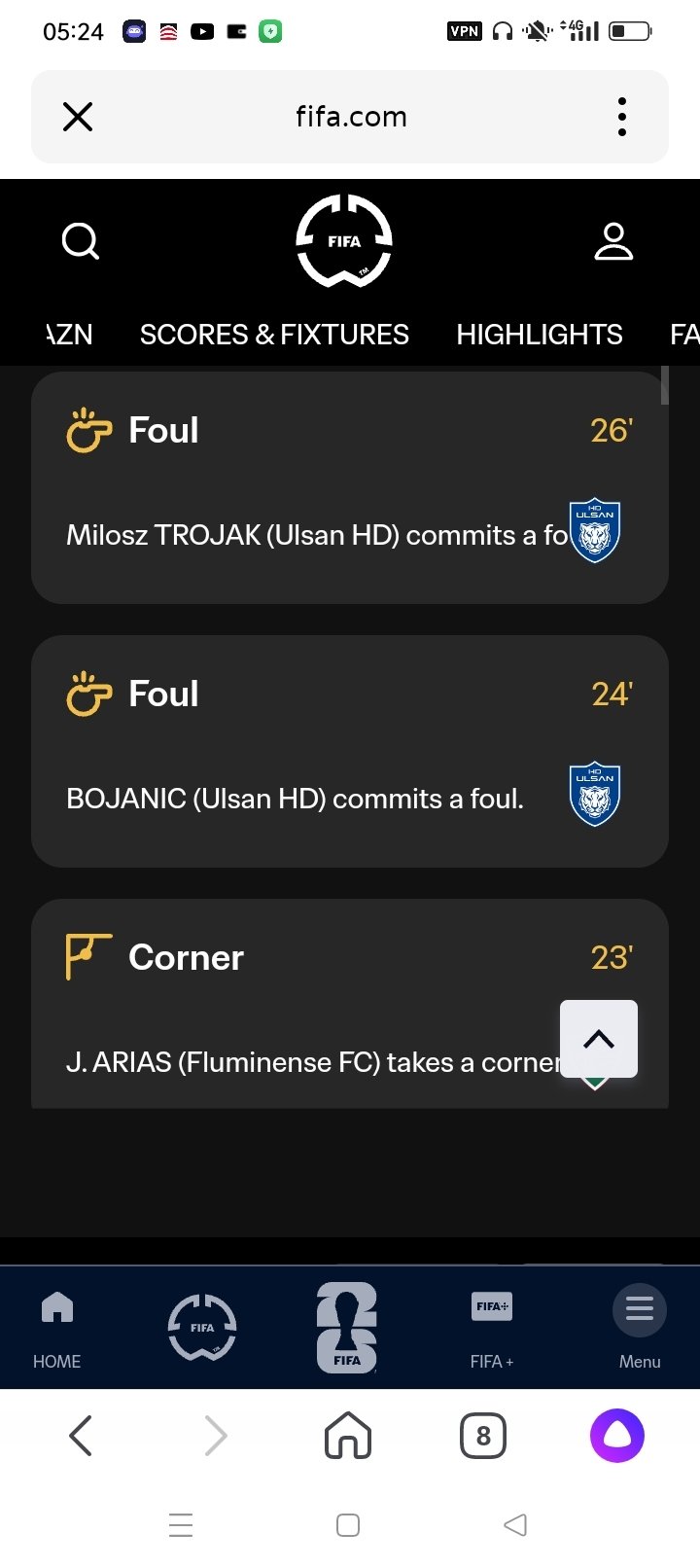Tap the Ulsan HD crest on the 26' foul
The image size is (700, 1568).
point(595,531)
